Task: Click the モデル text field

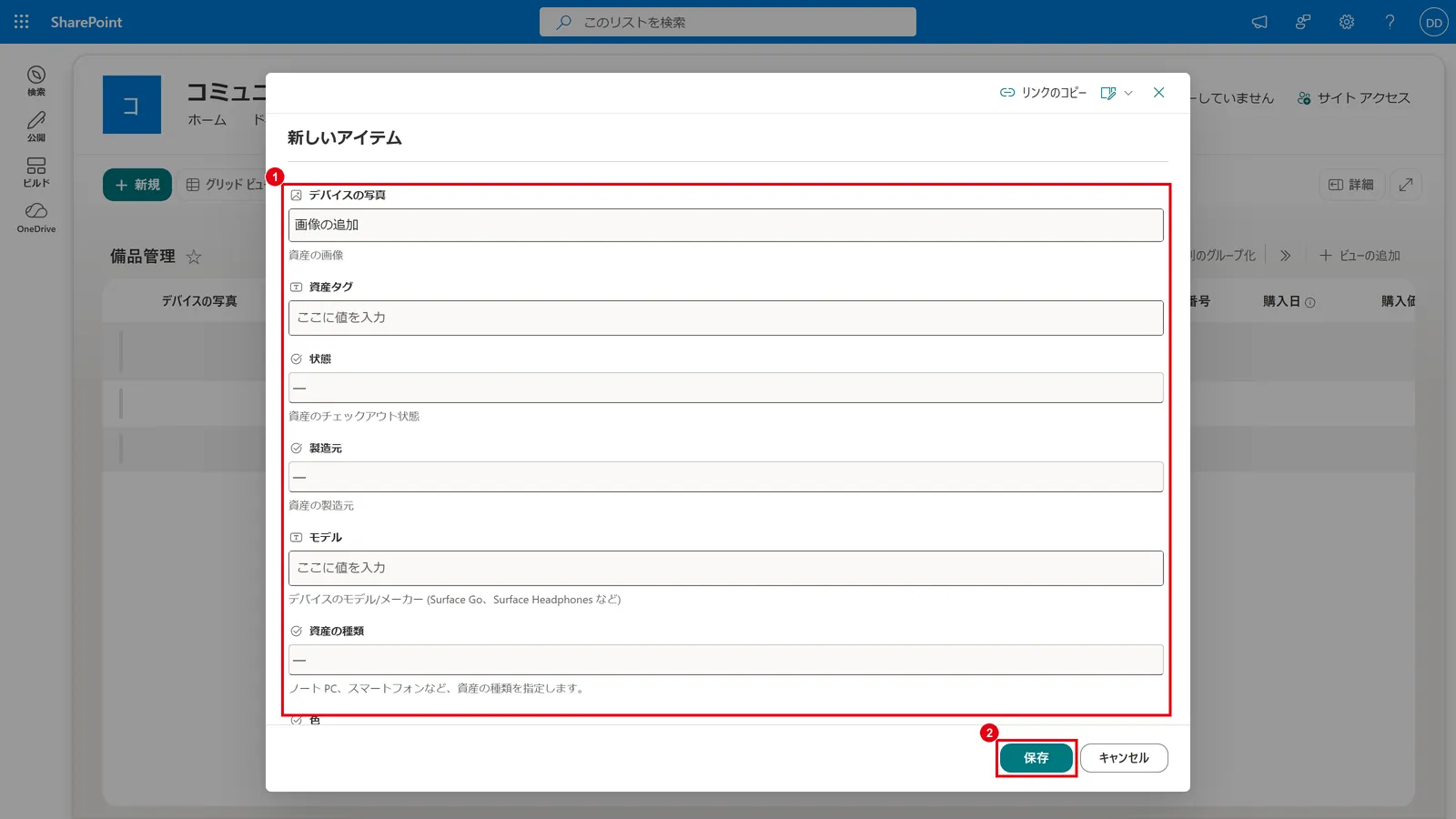Action: [x=726, y=568]
